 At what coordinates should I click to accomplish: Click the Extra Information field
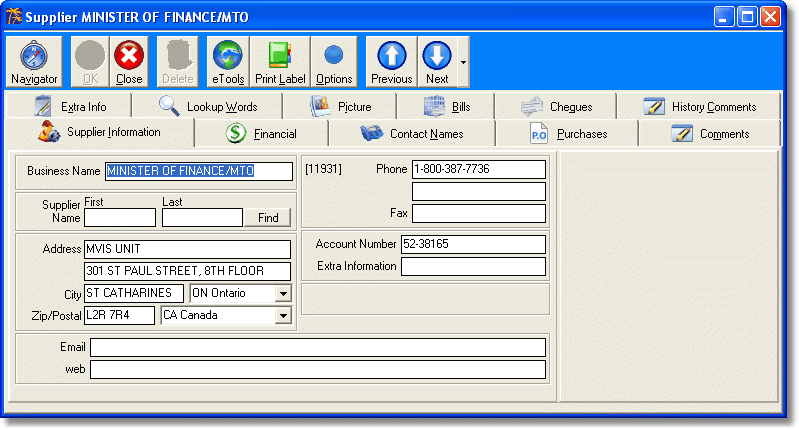click(x=473, y=266)
